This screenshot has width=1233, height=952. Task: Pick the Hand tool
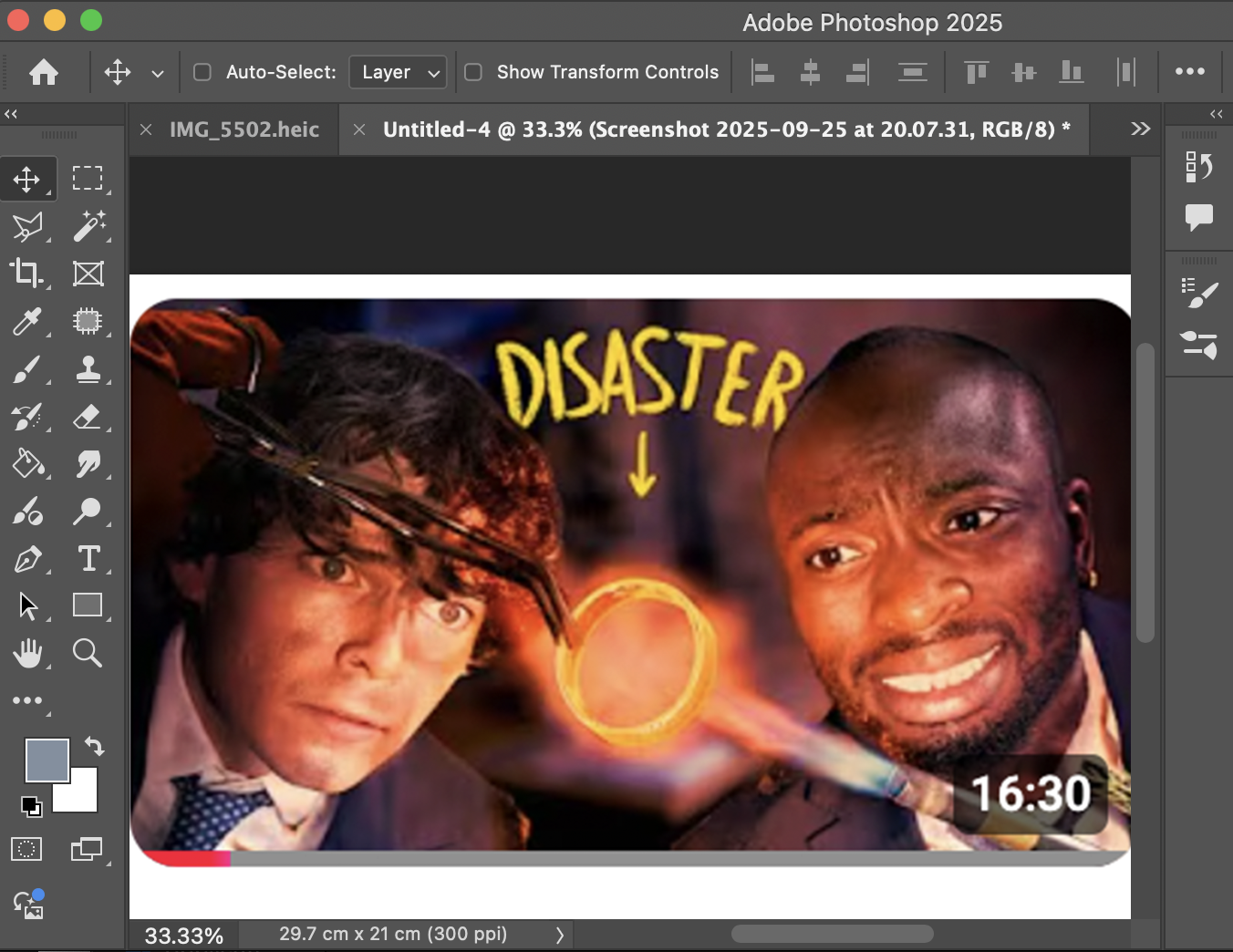click(x=27, y=653)
